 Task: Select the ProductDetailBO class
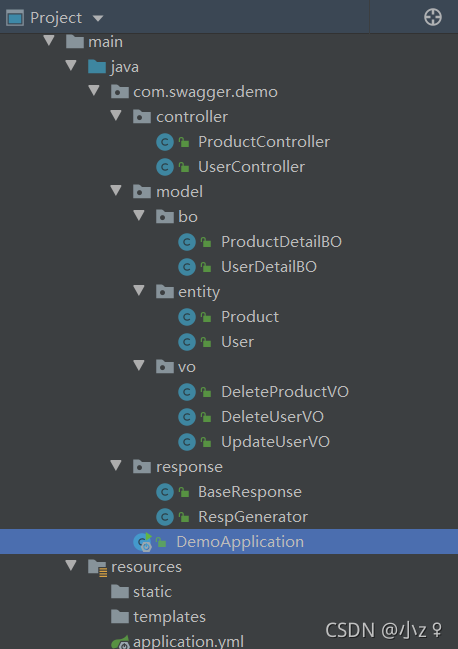281,242
